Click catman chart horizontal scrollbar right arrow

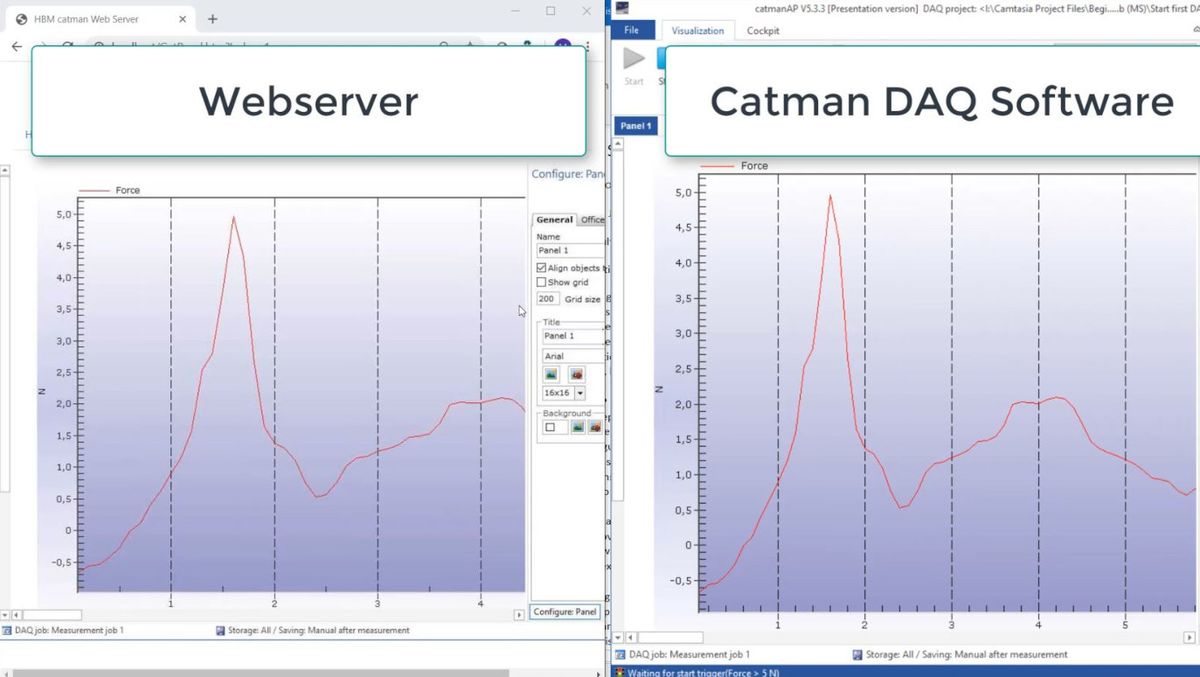click(x=1189, y=637)
